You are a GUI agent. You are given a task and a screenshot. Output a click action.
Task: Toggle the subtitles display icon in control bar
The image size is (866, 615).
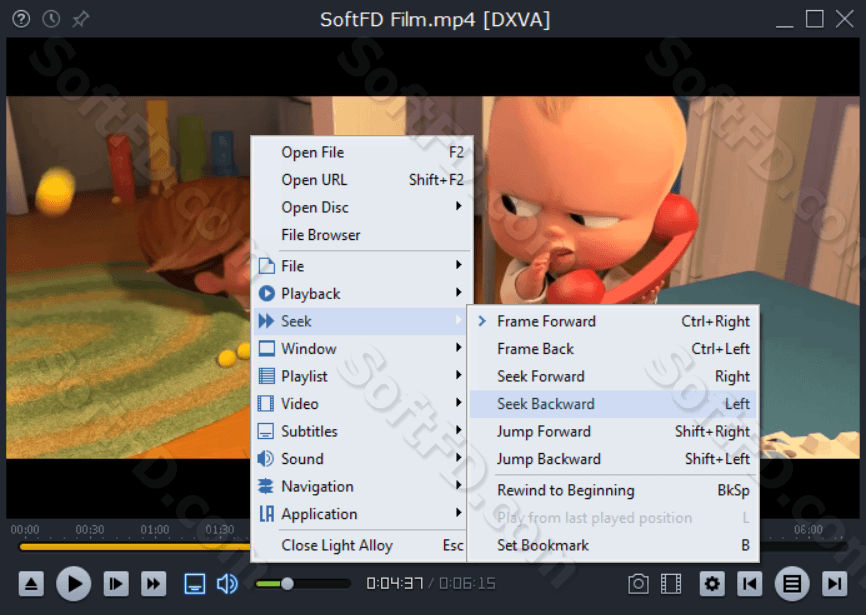194,584
